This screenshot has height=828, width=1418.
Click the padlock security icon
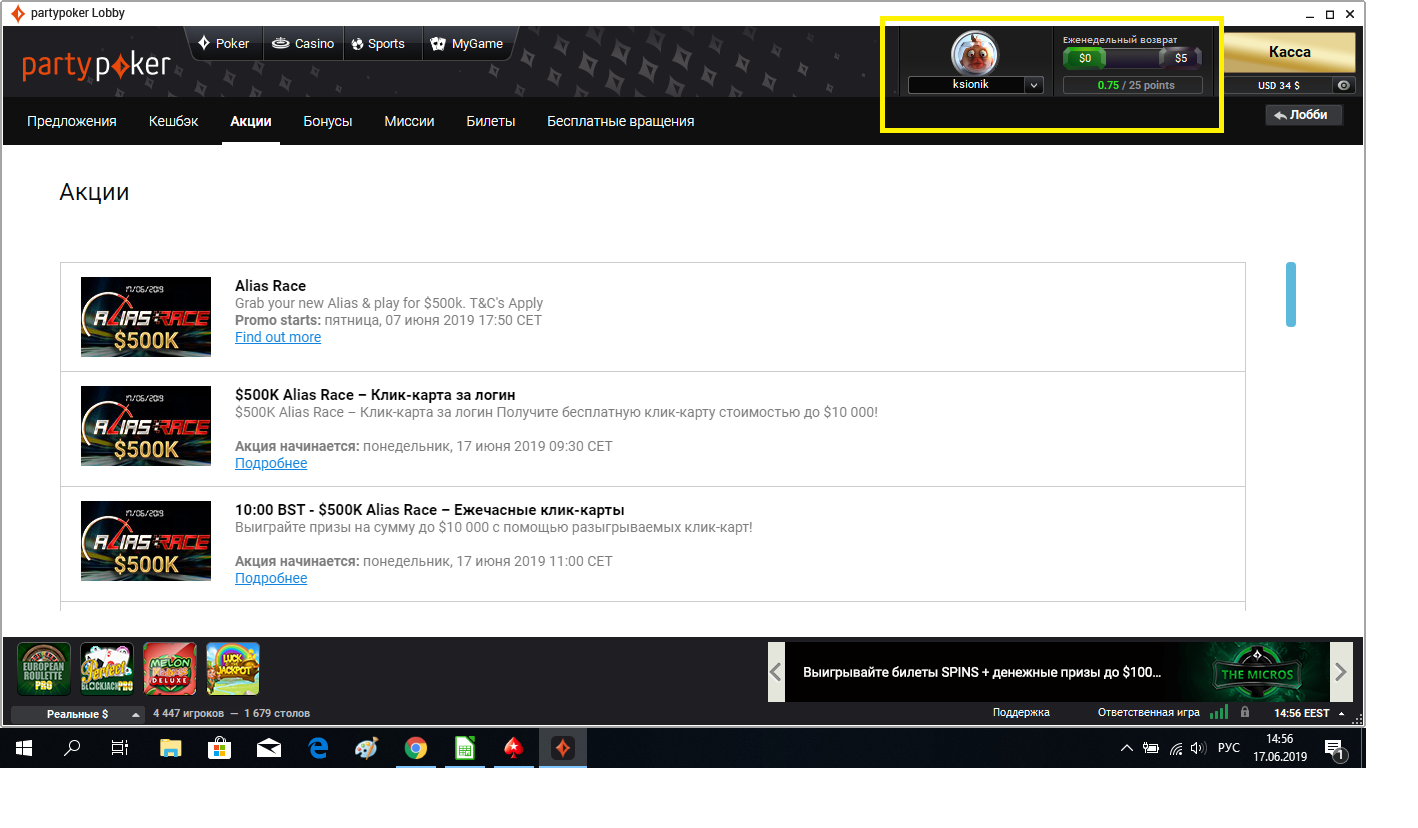1245,713
